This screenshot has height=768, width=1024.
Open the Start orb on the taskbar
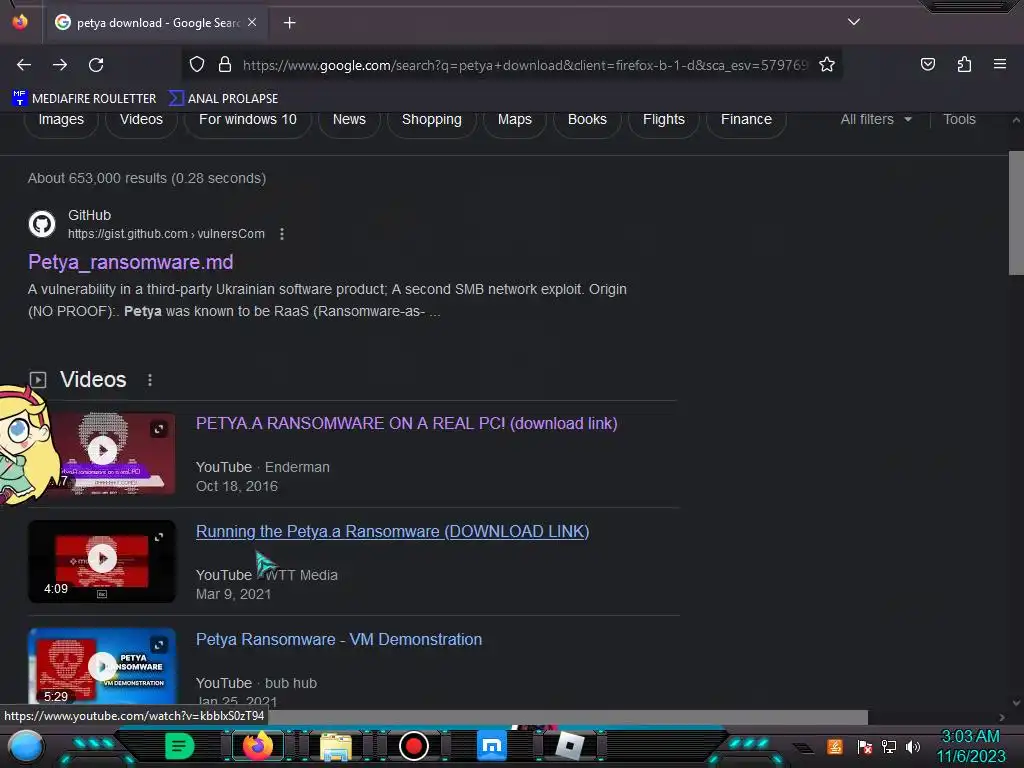[x=26, y=746]
